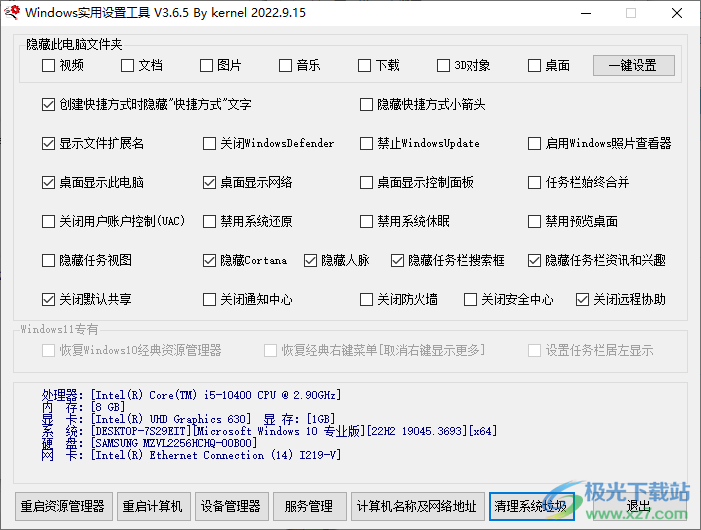Open 计算机名称及网络地址
Screen dimensions: 701x530
pos(418,506)
